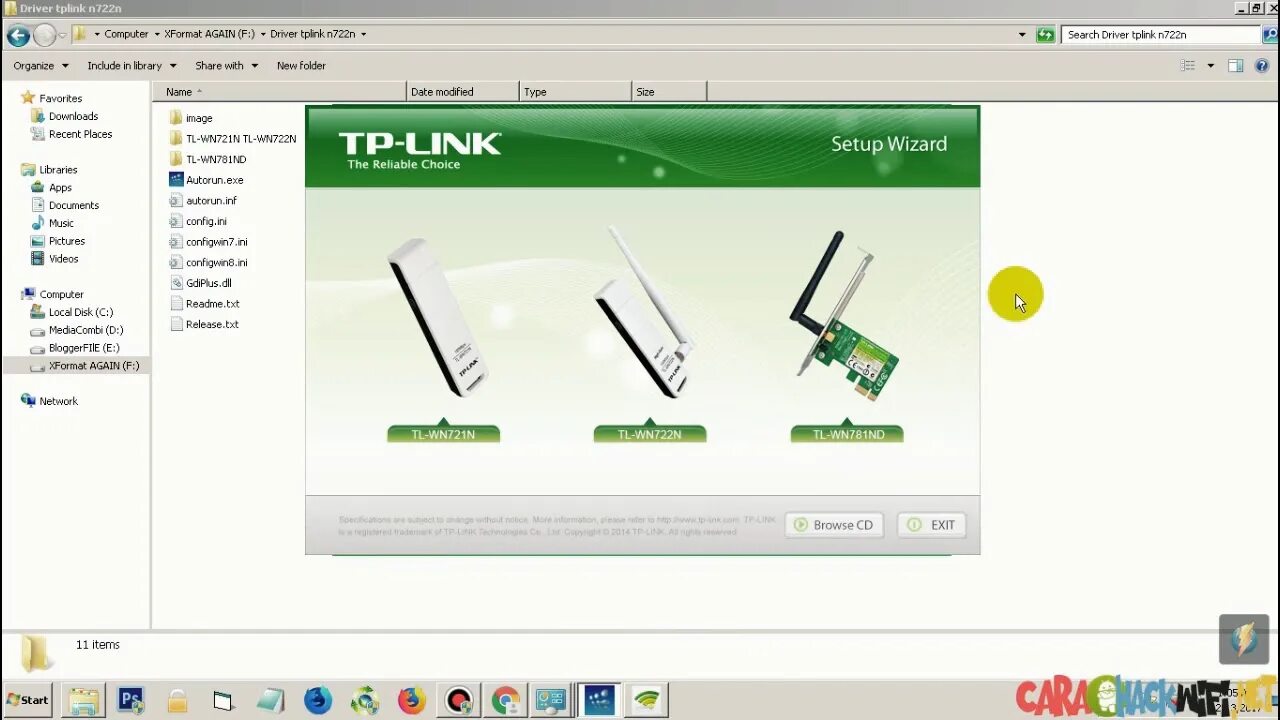Click the EXIT button in Setup Wizard
The image size is (1280, 720).
[x=931, y=525]
